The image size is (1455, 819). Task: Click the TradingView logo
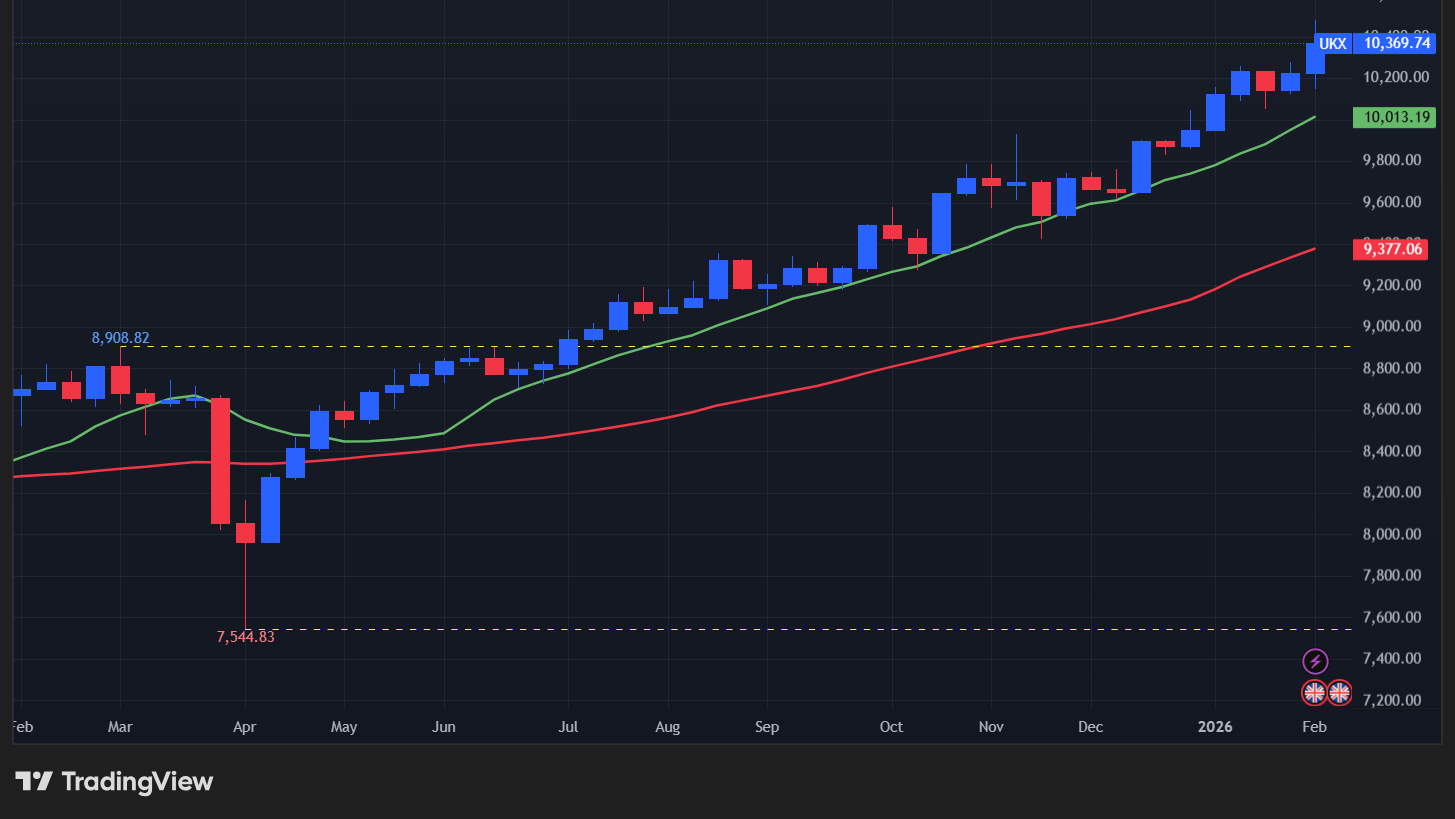(x=114, y=781)
